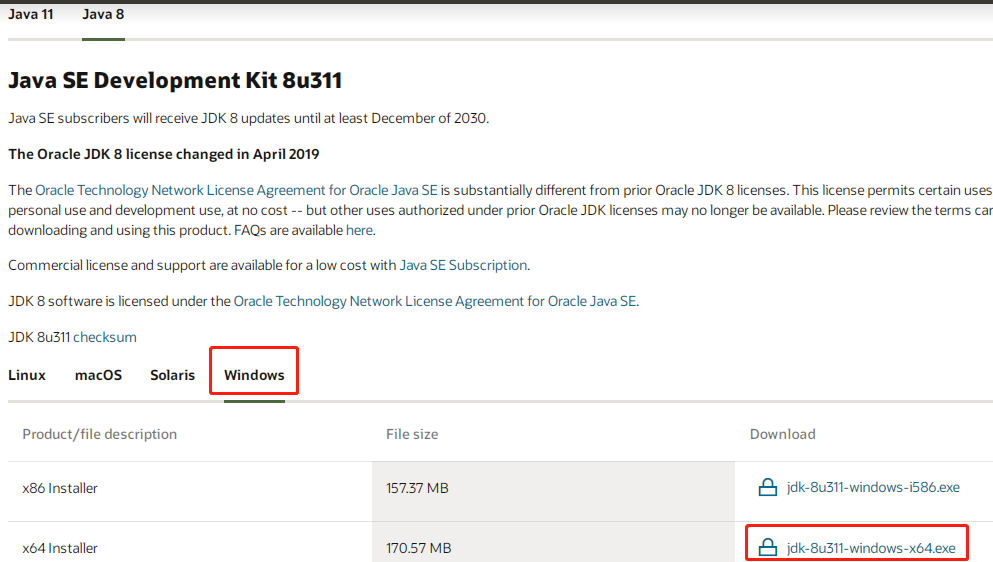Click the Download column header
The width and height of the screenshot is (993, 562).
click(x=782, y=434)
